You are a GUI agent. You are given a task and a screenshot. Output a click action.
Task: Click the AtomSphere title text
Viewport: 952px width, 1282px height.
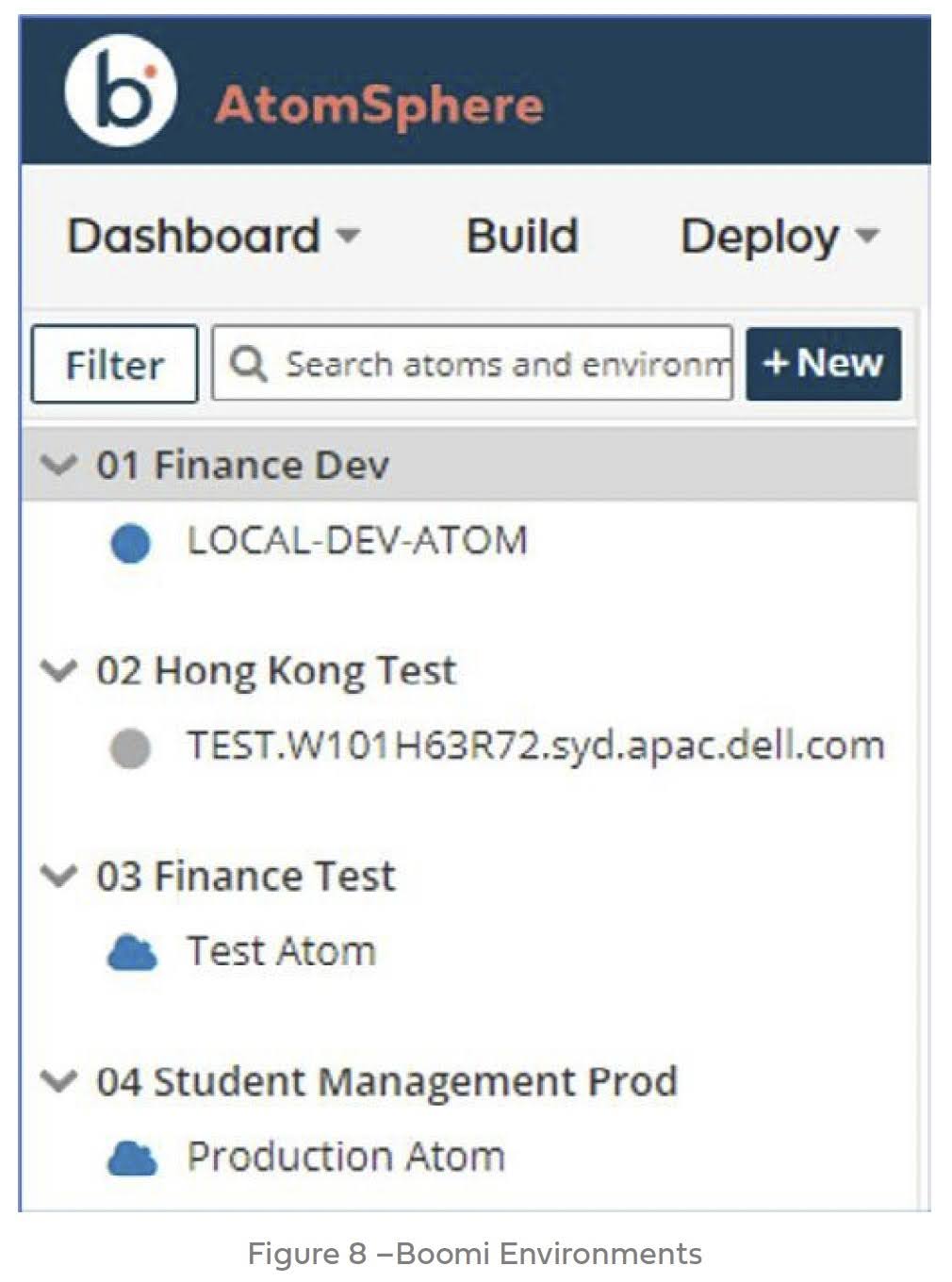(x=379, y=104)
